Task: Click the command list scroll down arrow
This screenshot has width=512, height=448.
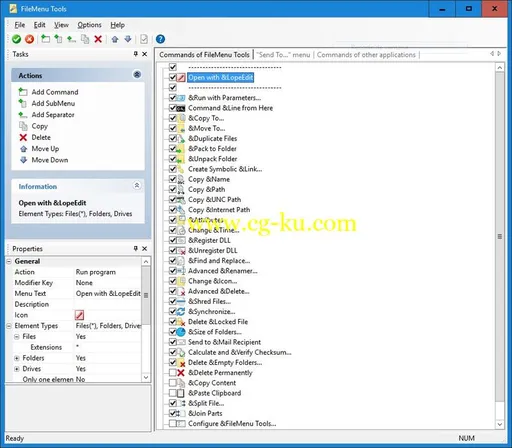Action: (500, 424)
